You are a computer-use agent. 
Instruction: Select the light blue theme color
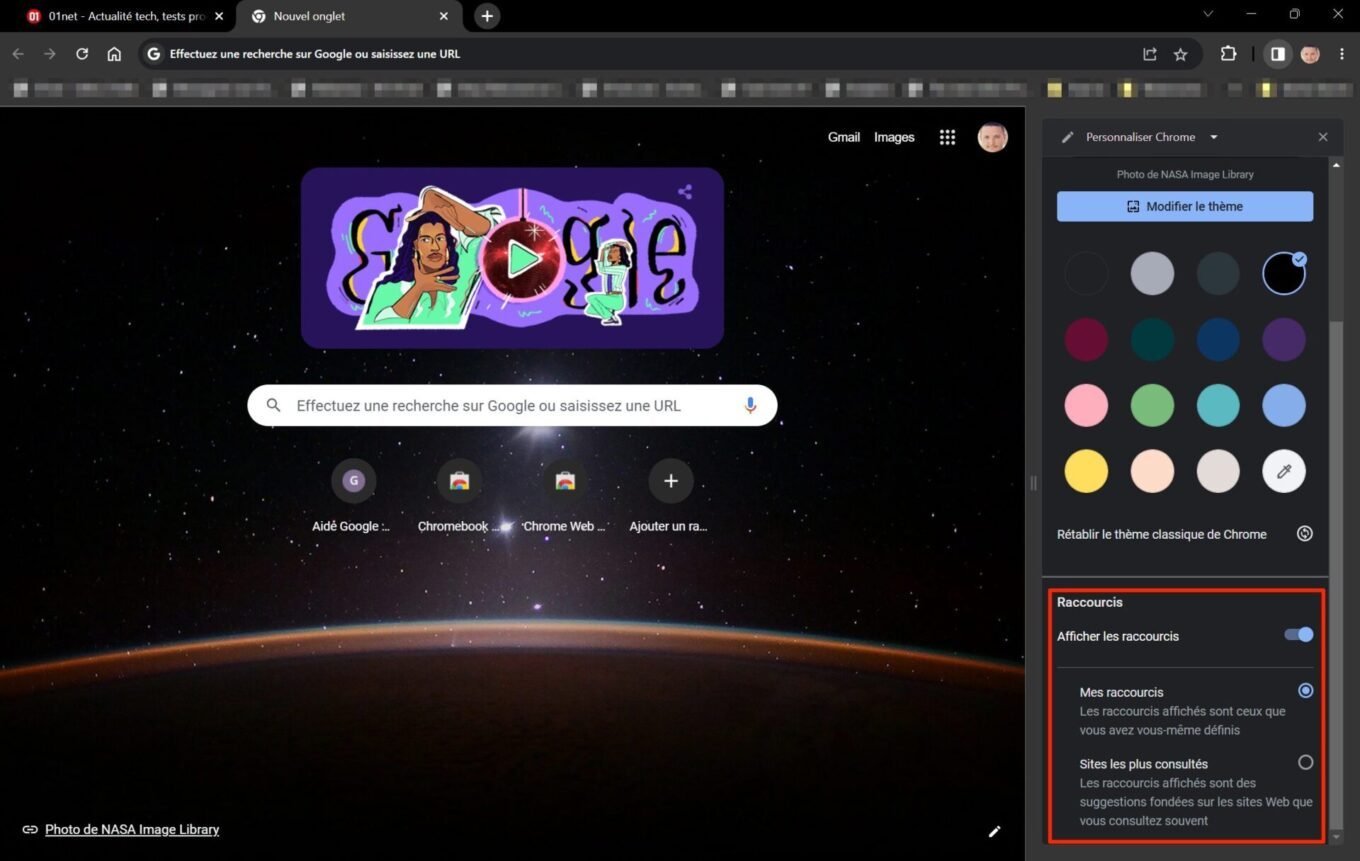pos(1284,405)
